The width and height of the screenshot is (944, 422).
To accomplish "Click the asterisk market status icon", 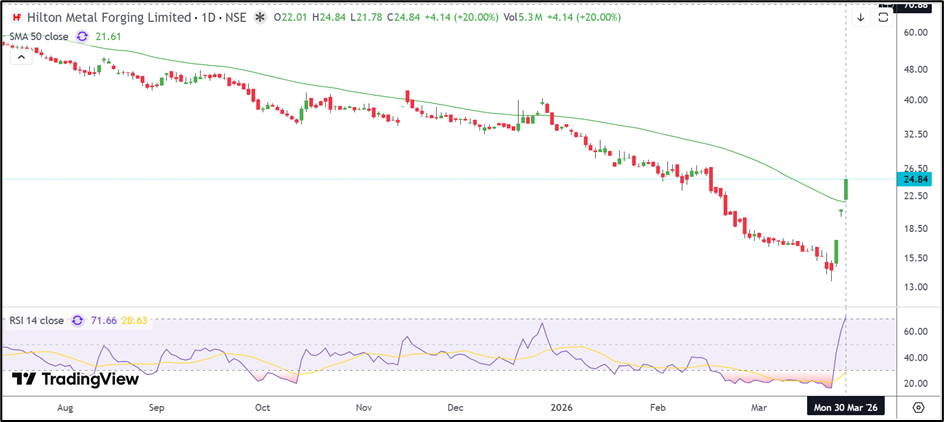I will 260,18.
